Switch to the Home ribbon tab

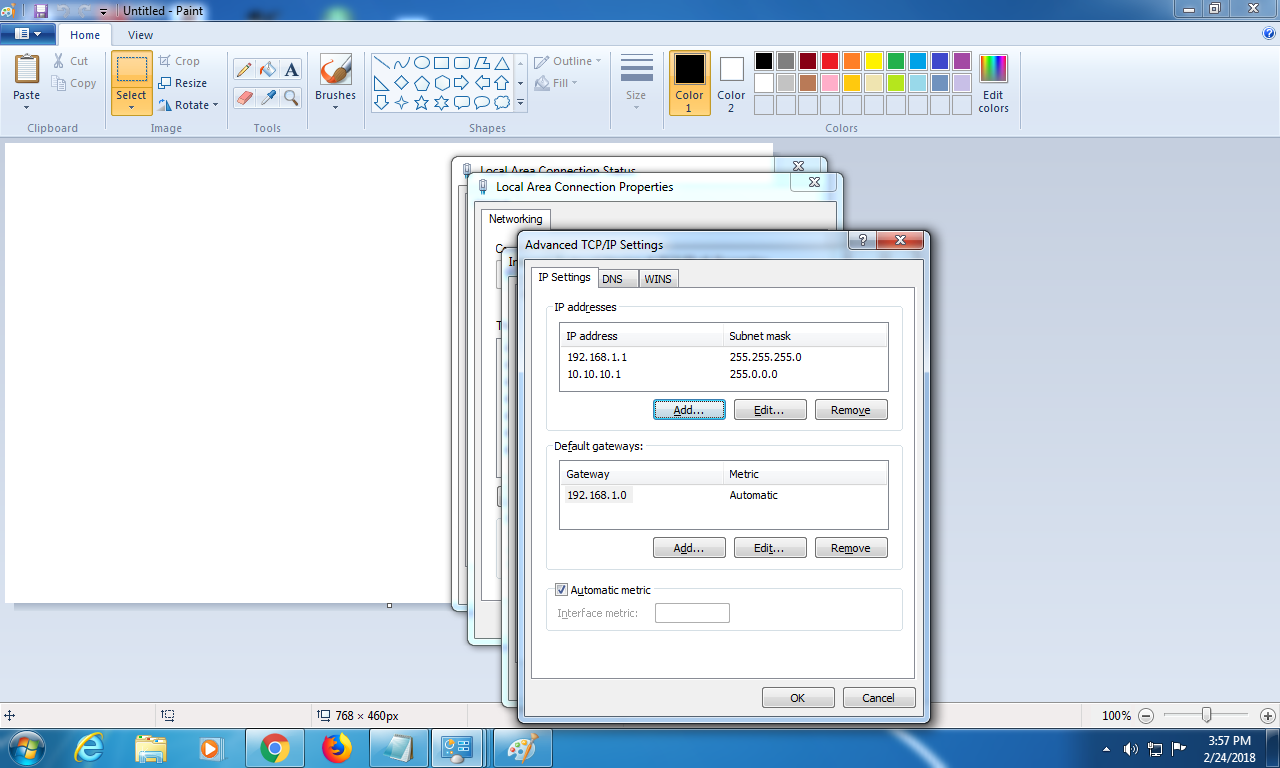pyautogui.click(x=85, y=35)
